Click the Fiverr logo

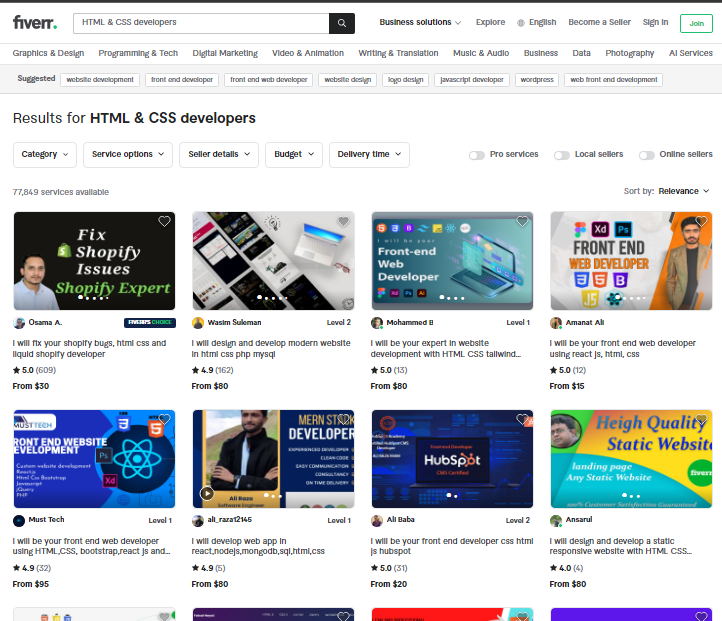pyautogui.click(x=35, y=22)
